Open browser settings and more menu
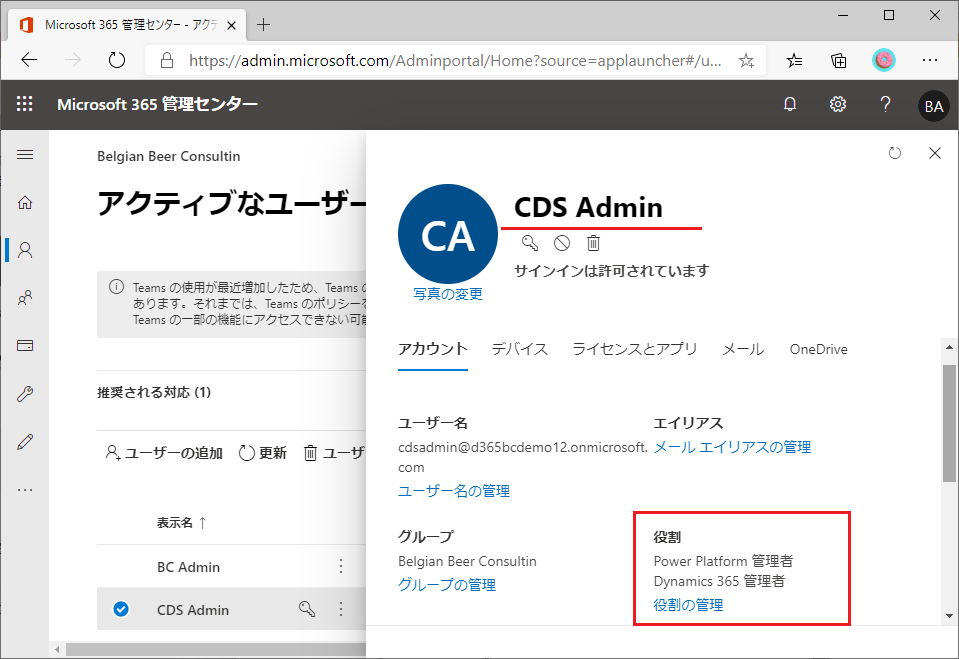Screen dimensions: 959x659 [930, 60]
